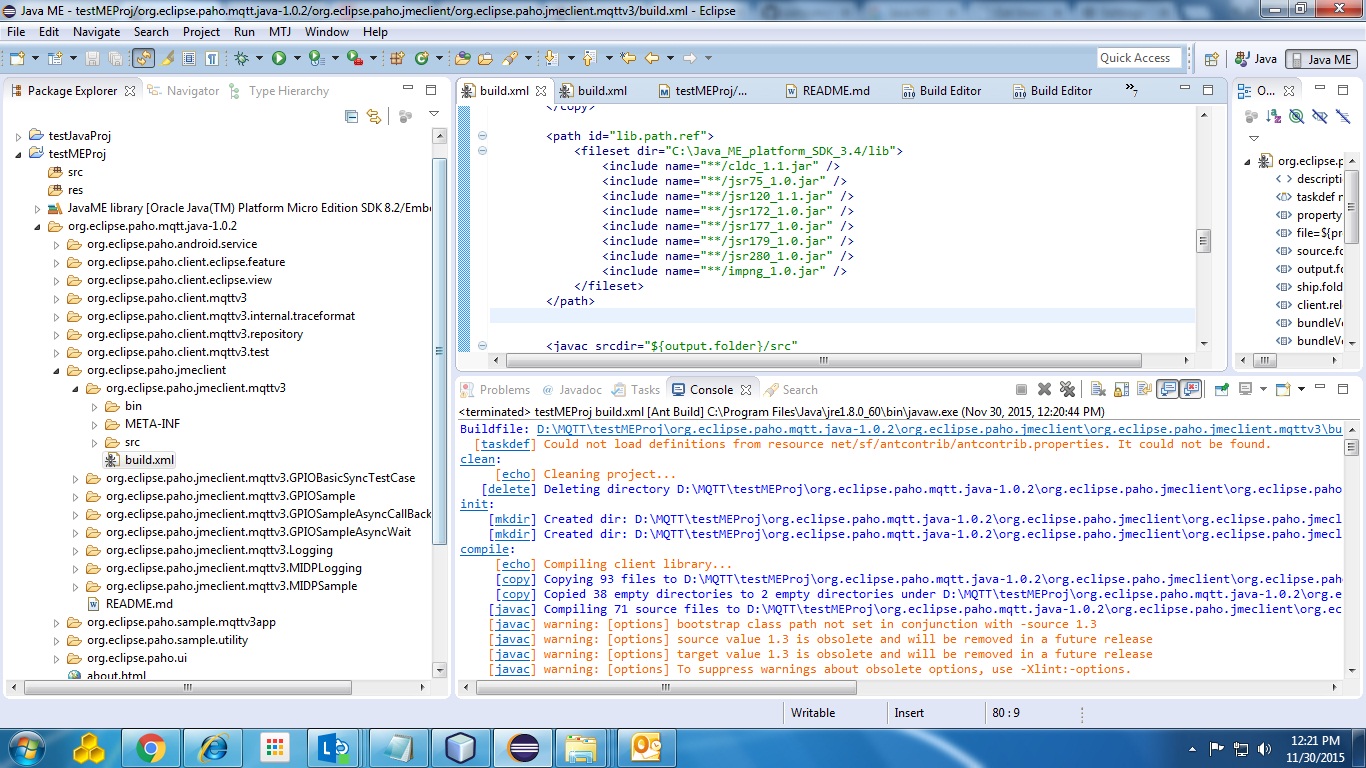Click the Last Edit Location toolbar icon
Image resolution: width=1366 pixels, height=768 pixels.
pyautogui.click(x=627, y=58)
